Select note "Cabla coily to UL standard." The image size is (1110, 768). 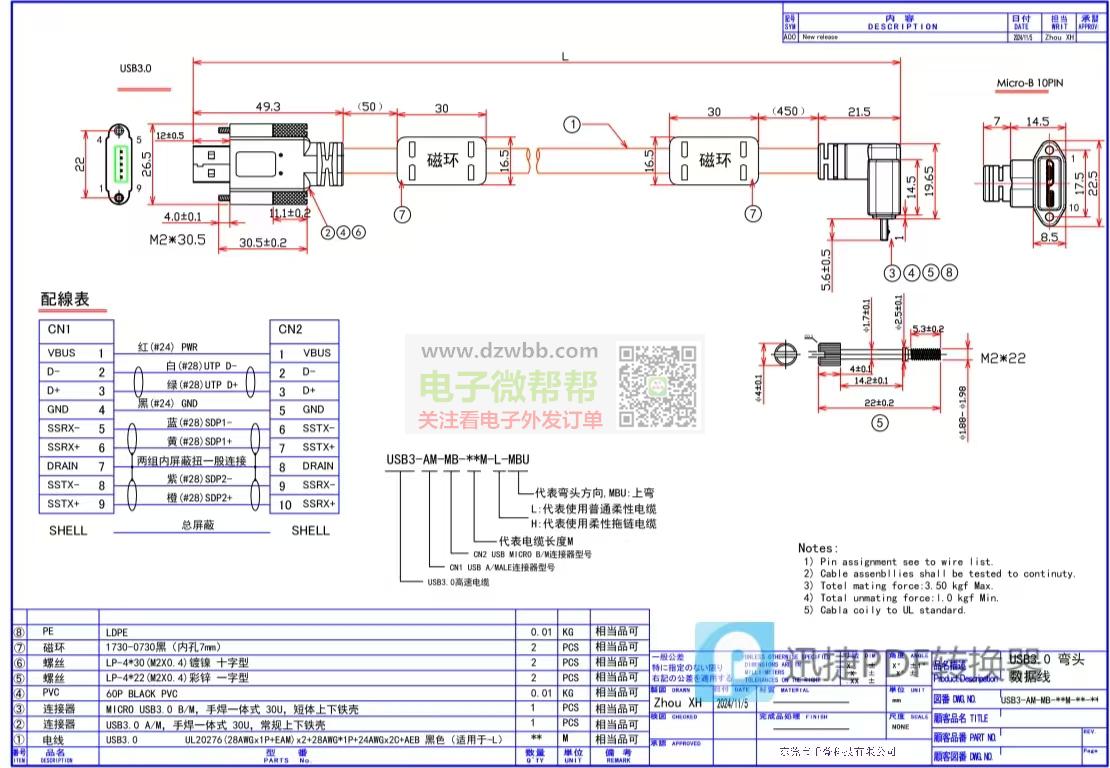[x=893, y=609]
